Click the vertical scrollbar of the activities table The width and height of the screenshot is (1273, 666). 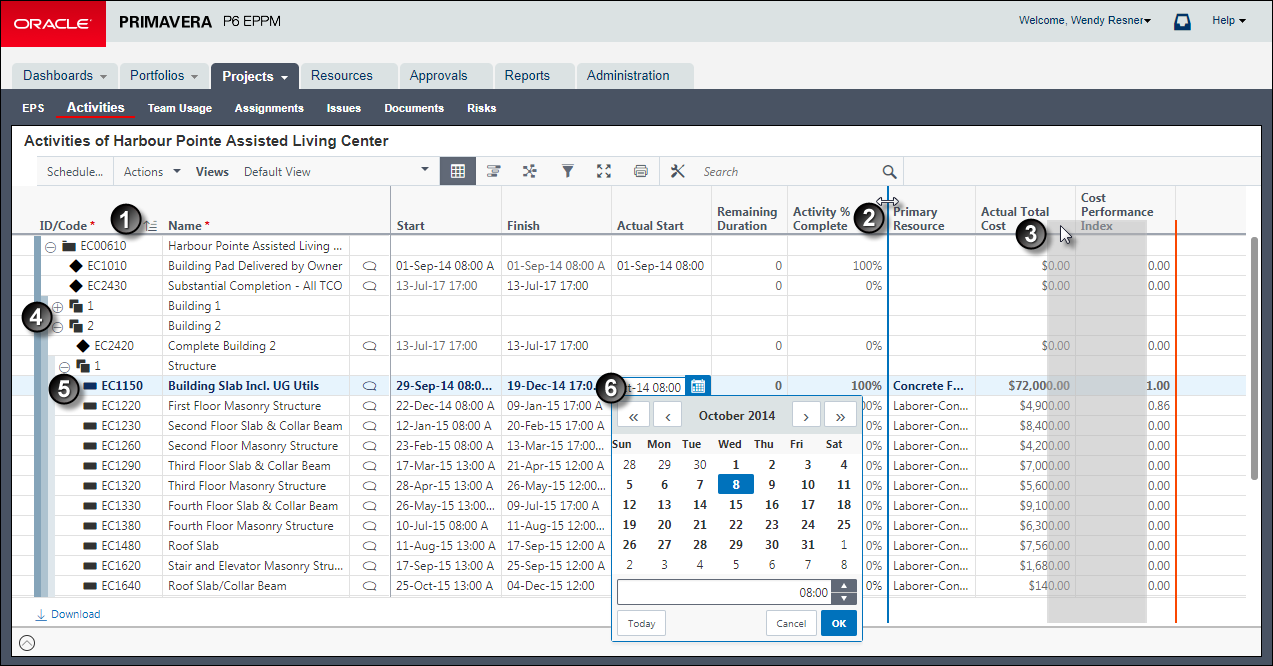click(1255, 357)
